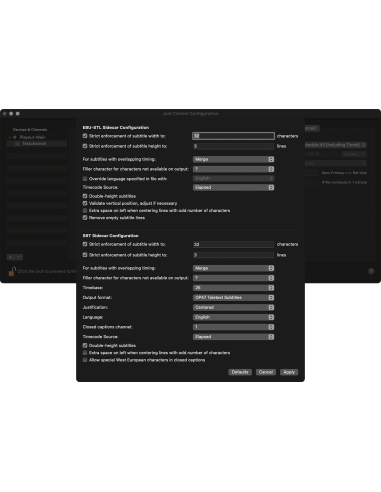Enable Allow special West European characters checkbox
Image resolution: width=381 pixels, height=492 pixels.
point(85,360)
